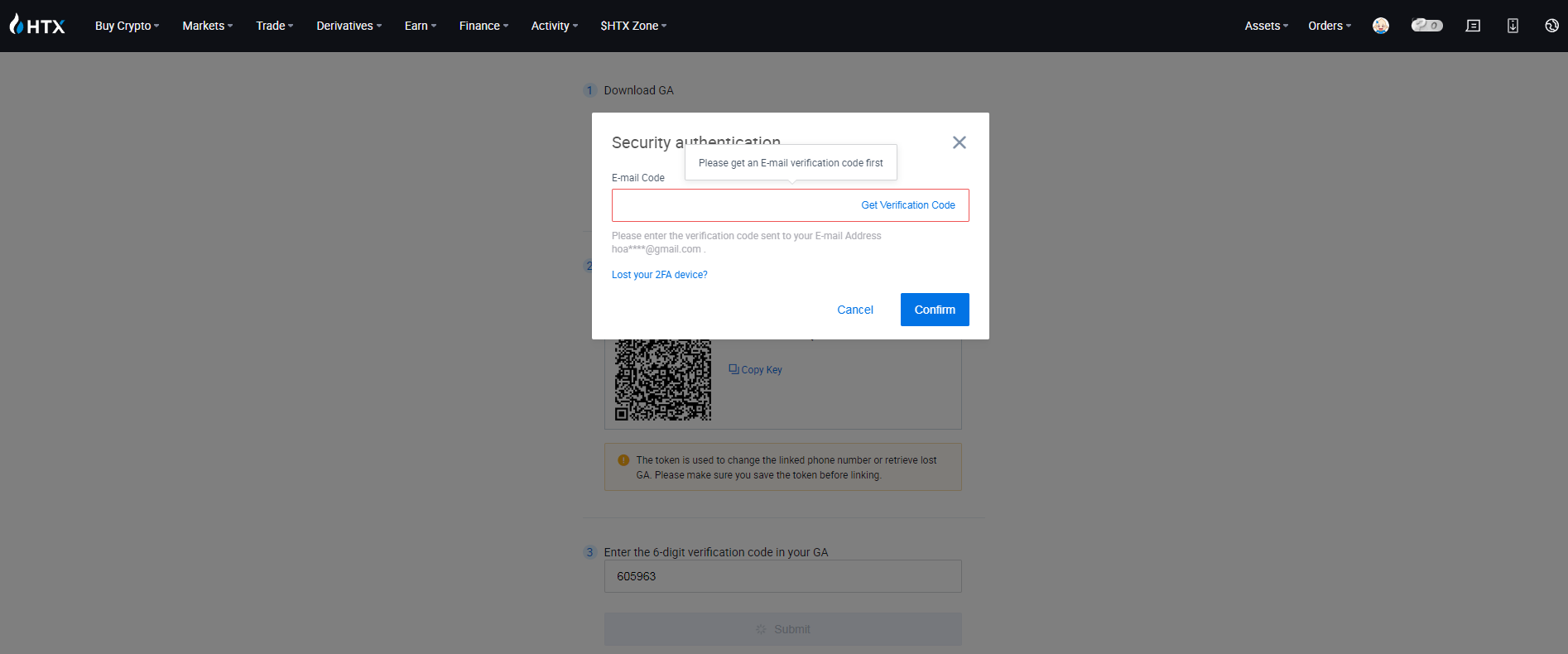Expand the Assets dropdown
The height and width of the screenshot is (654, 1568).
click(x=1267, y=26)
